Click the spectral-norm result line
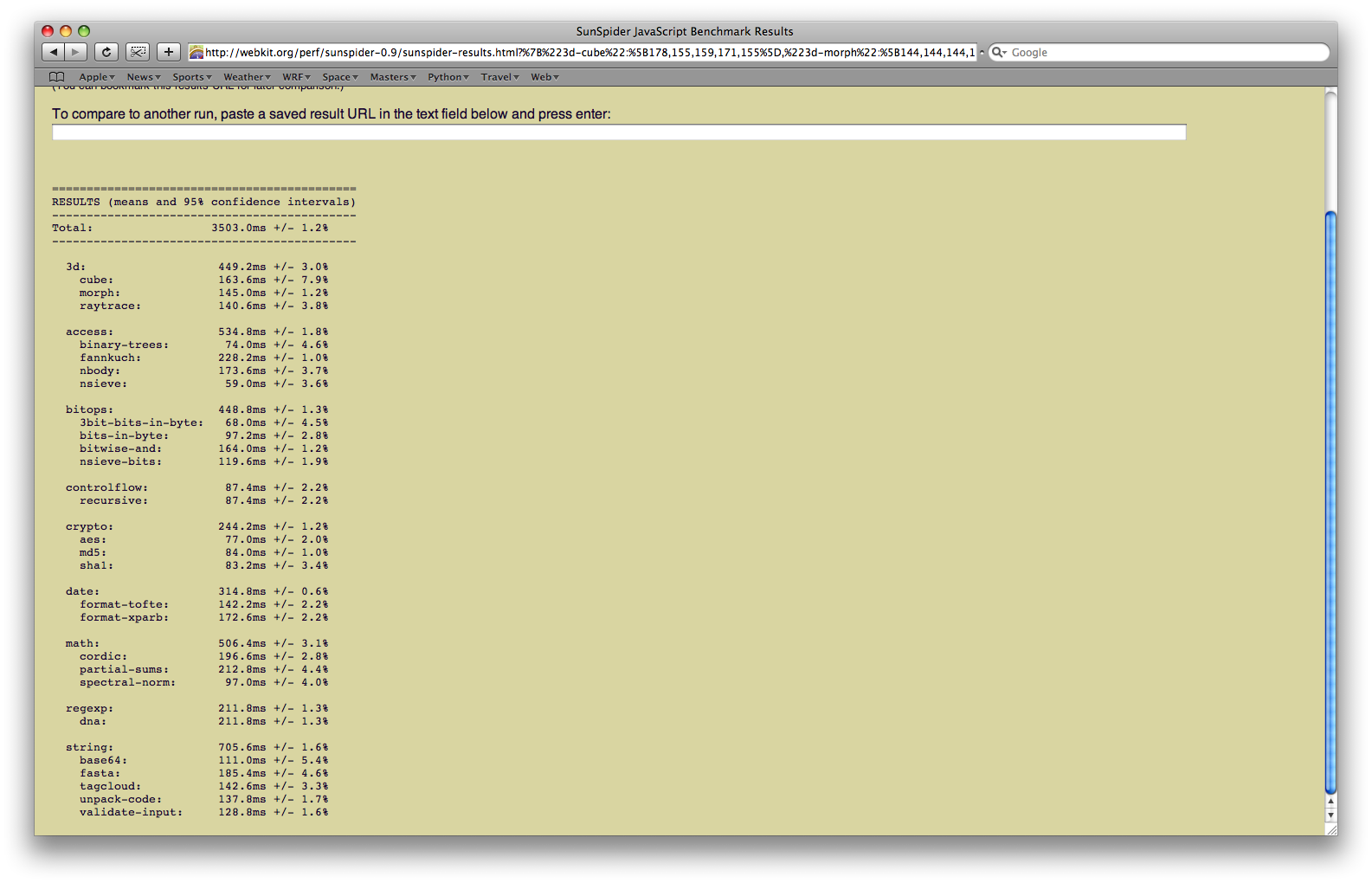 pyautogui.click(x=204, y=683)
